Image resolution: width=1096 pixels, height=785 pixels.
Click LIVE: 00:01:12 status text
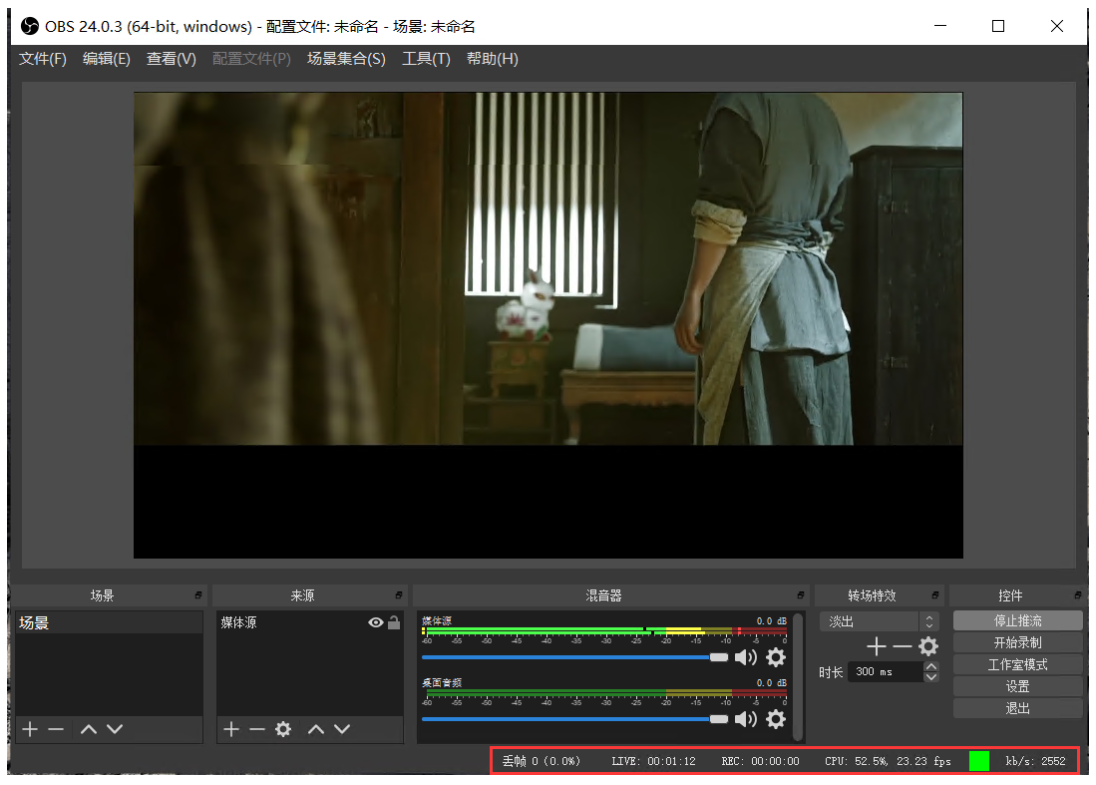[654, 761]
